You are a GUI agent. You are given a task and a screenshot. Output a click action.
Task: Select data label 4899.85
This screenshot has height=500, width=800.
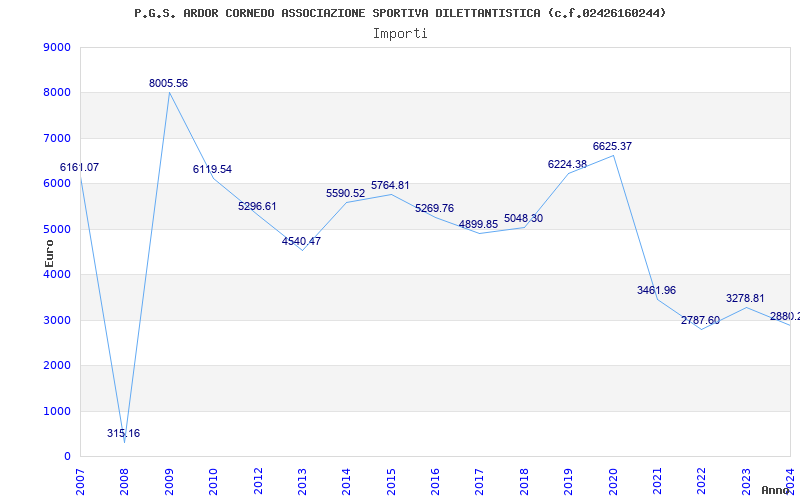(x=479, y=224)
